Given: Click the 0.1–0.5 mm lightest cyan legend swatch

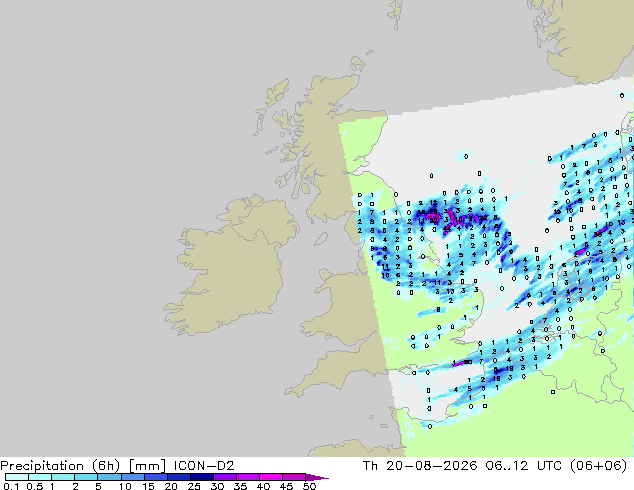Looking at the screenshot, I should (17, 477).
